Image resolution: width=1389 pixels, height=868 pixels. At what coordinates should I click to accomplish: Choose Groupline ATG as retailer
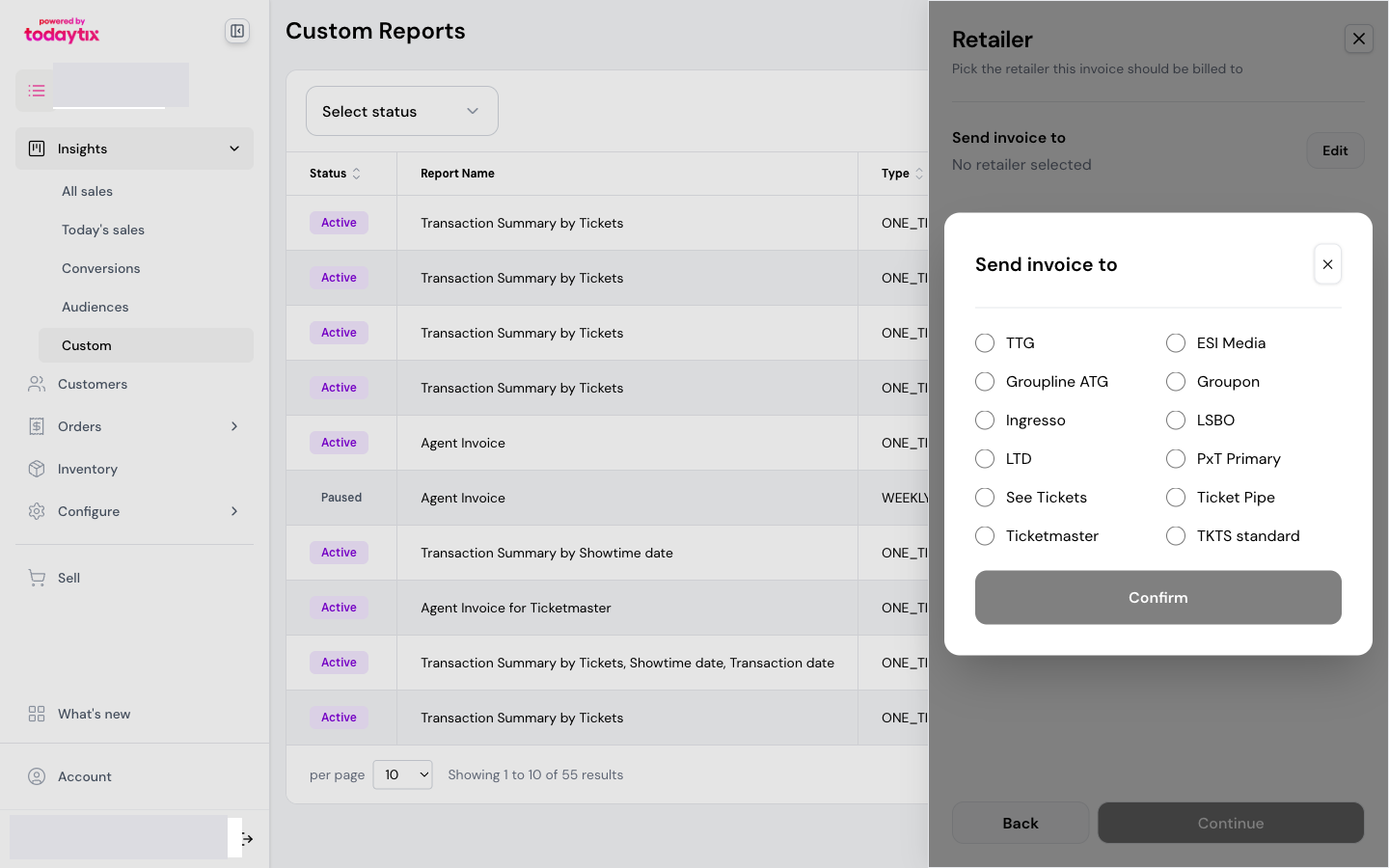985,382
